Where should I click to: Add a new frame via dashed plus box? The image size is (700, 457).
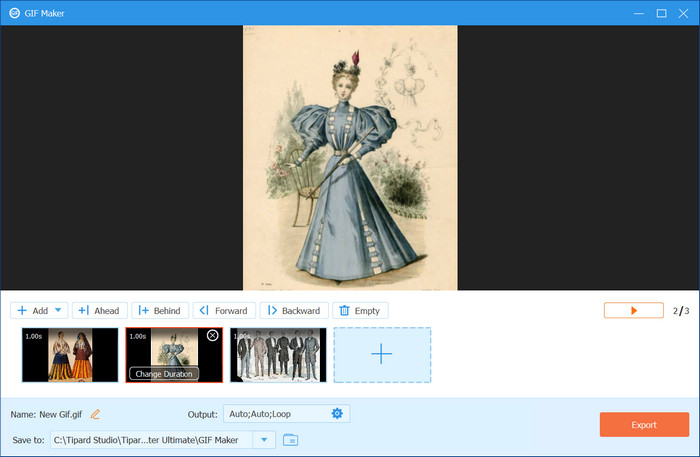click(382, 355)
